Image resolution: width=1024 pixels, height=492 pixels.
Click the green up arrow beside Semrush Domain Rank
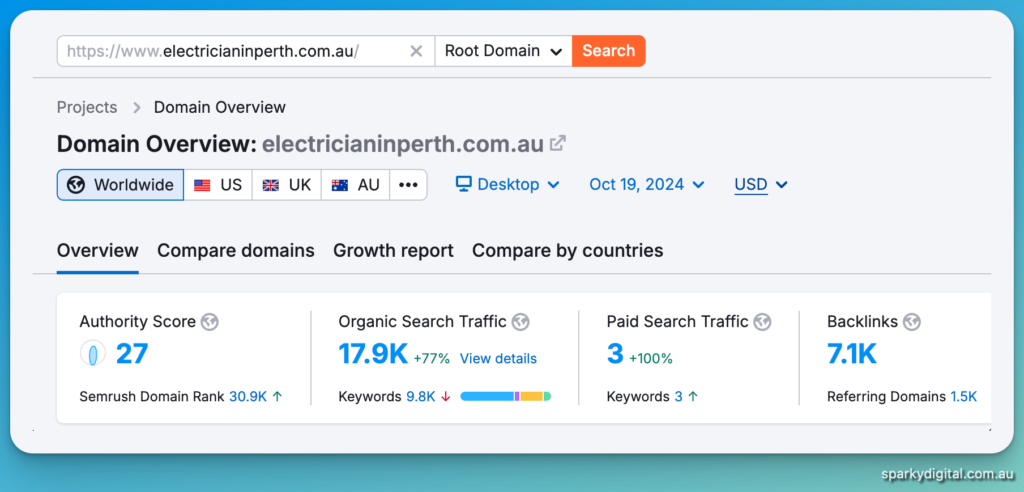click(277, 396)
